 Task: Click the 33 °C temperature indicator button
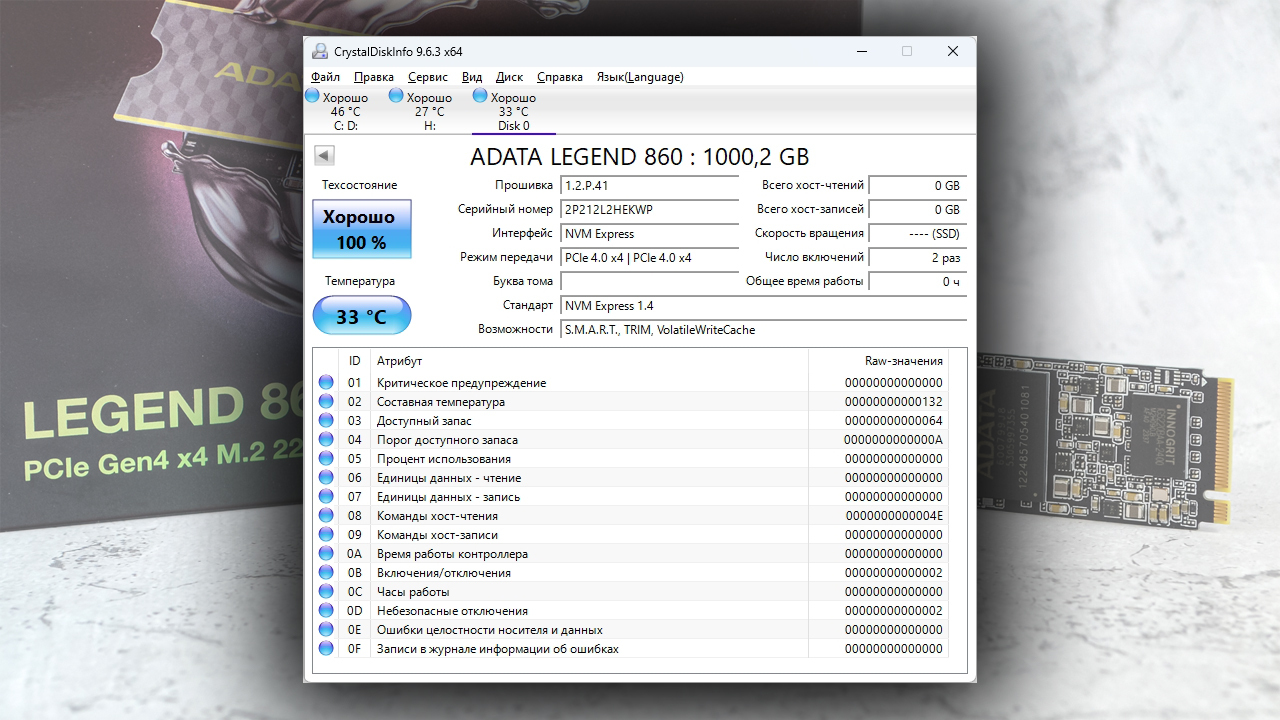[361, 316]
